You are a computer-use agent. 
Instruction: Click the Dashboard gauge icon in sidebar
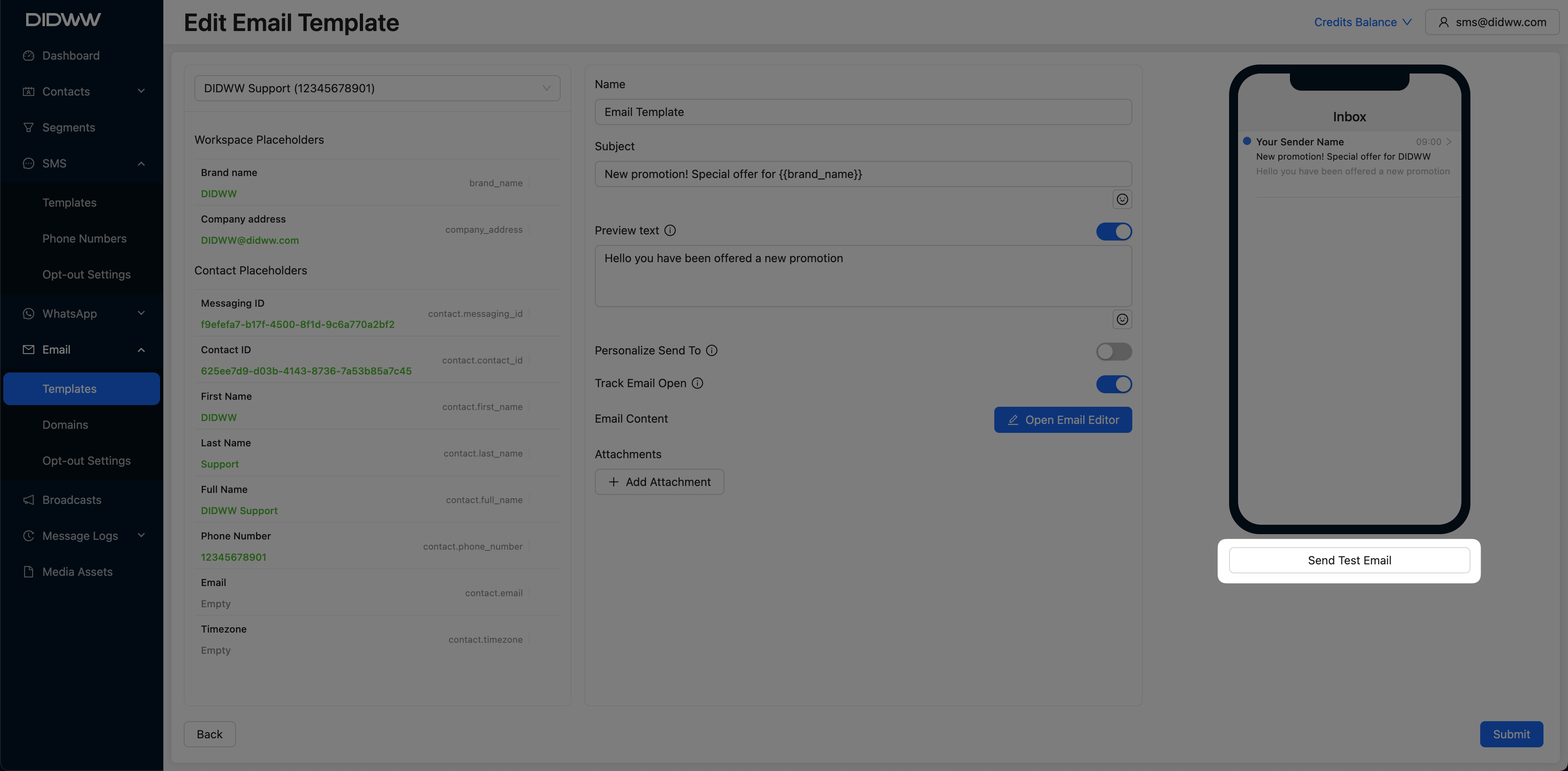point(28,56)
